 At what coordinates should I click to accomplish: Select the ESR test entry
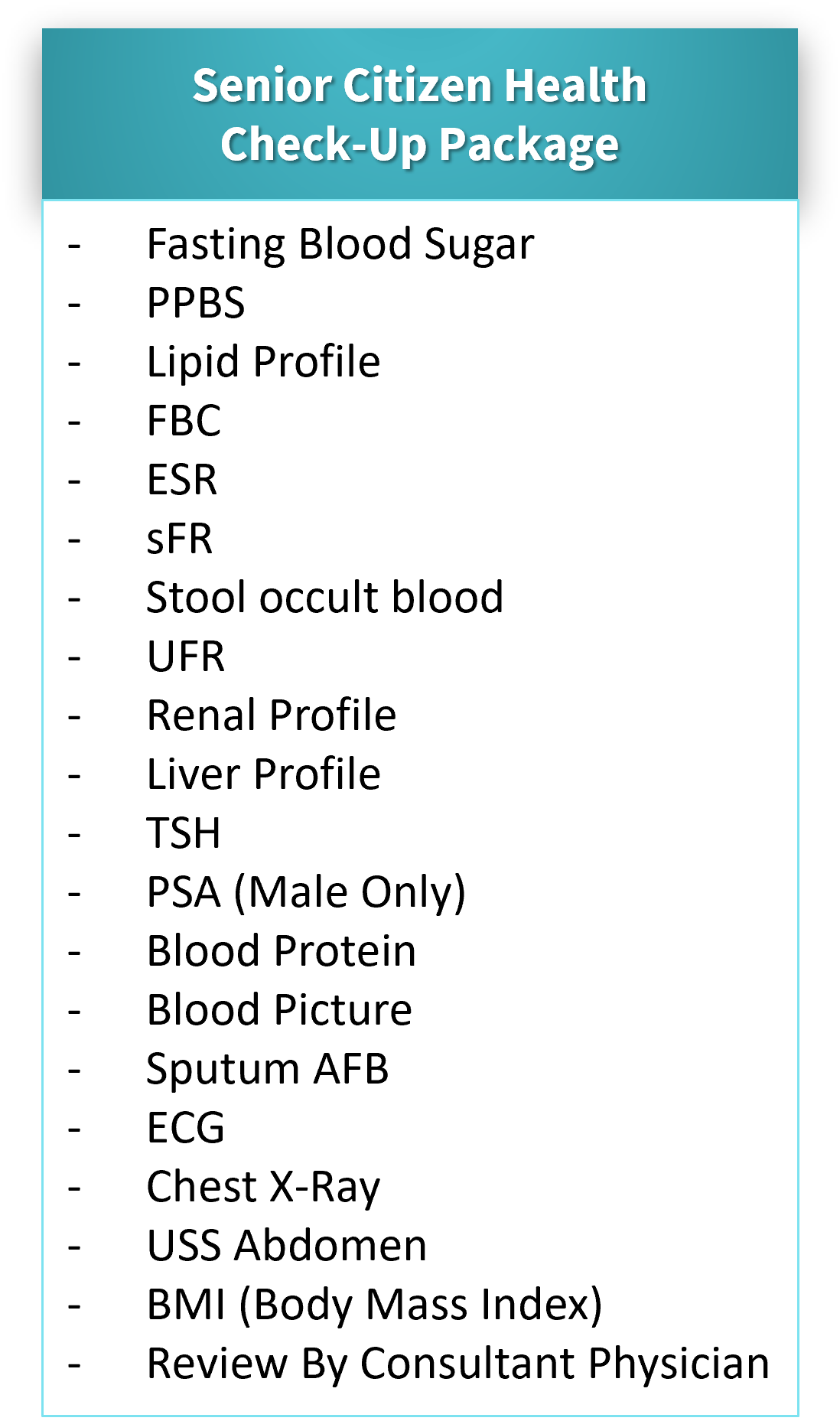182,480
